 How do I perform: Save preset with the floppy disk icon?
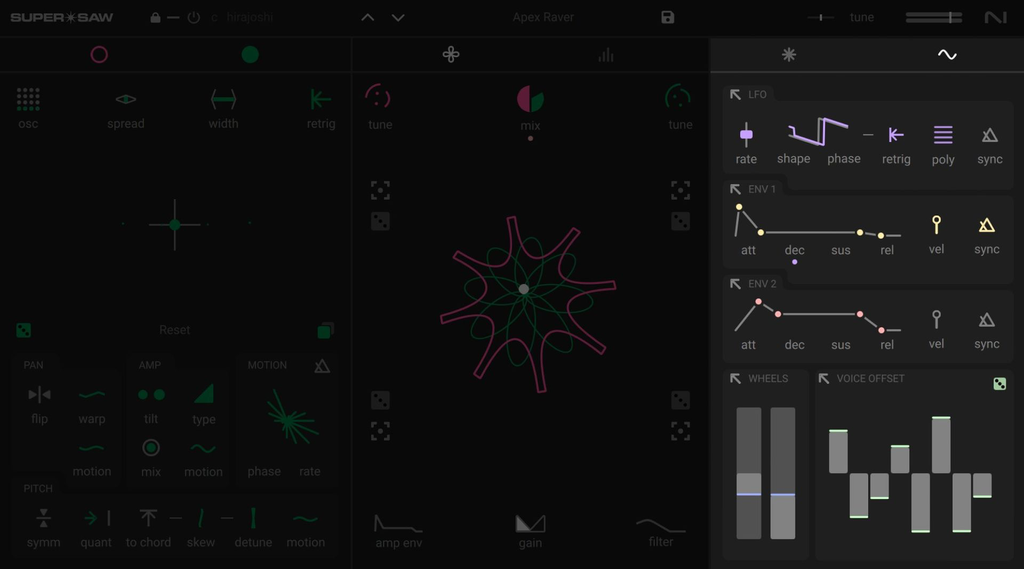click(667, 18)
